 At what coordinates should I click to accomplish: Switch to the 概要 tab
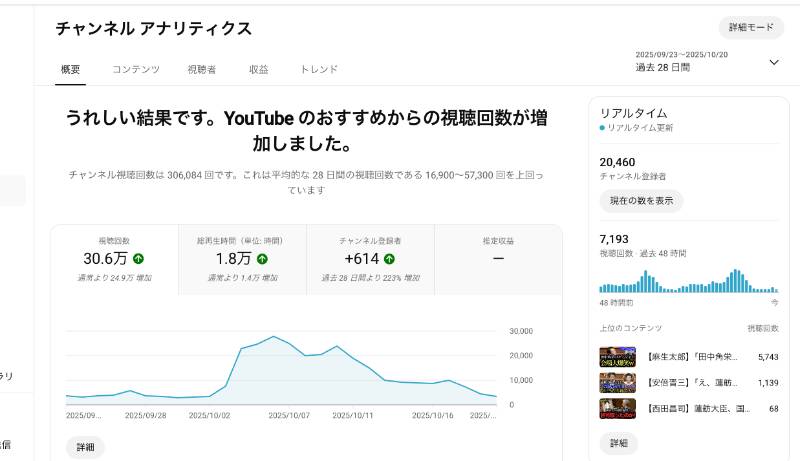tap(70, 69)
